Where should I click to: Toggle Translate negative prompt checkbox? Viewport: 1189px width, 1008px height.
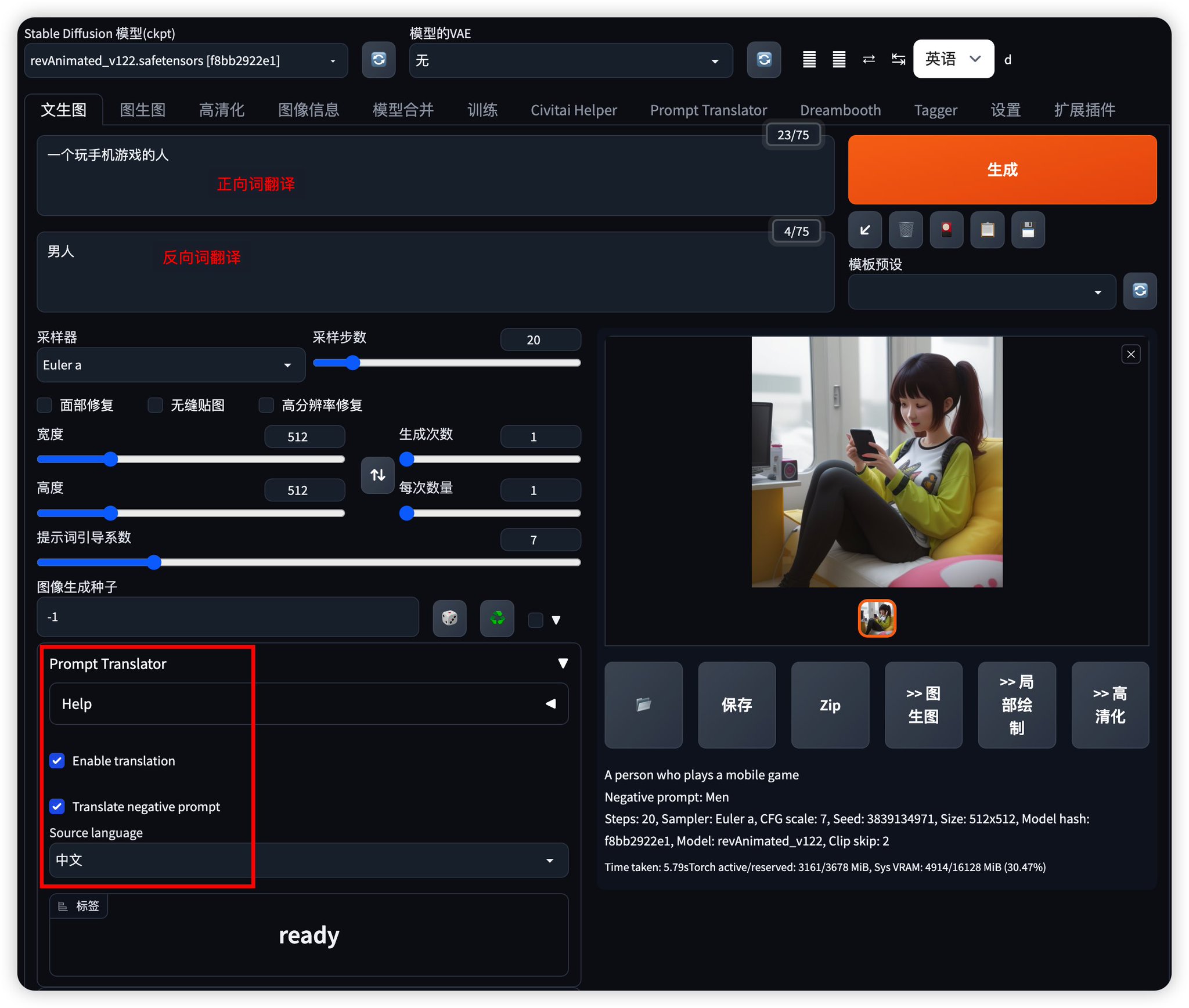tap(57, 807)
